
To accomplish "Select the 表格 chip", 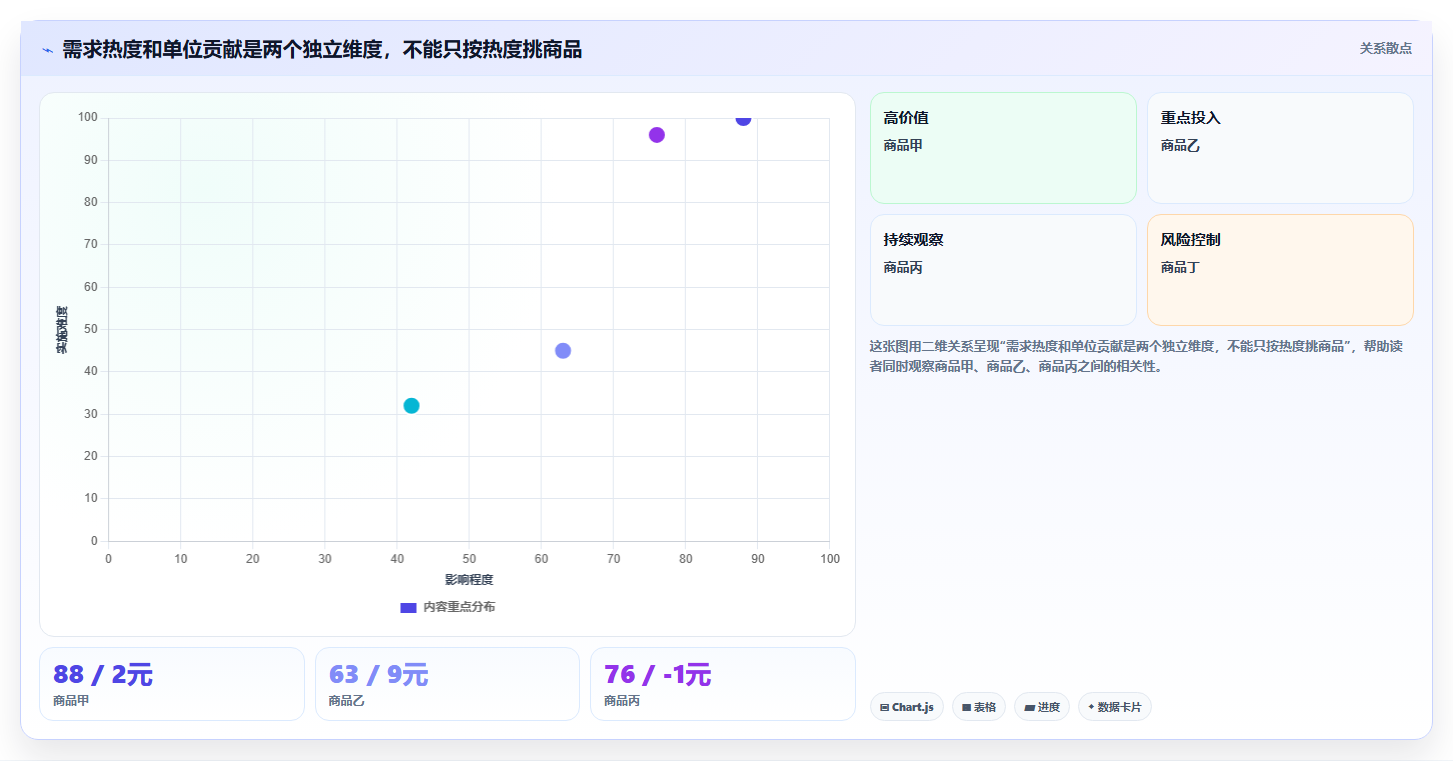I will tap(979, 707).
